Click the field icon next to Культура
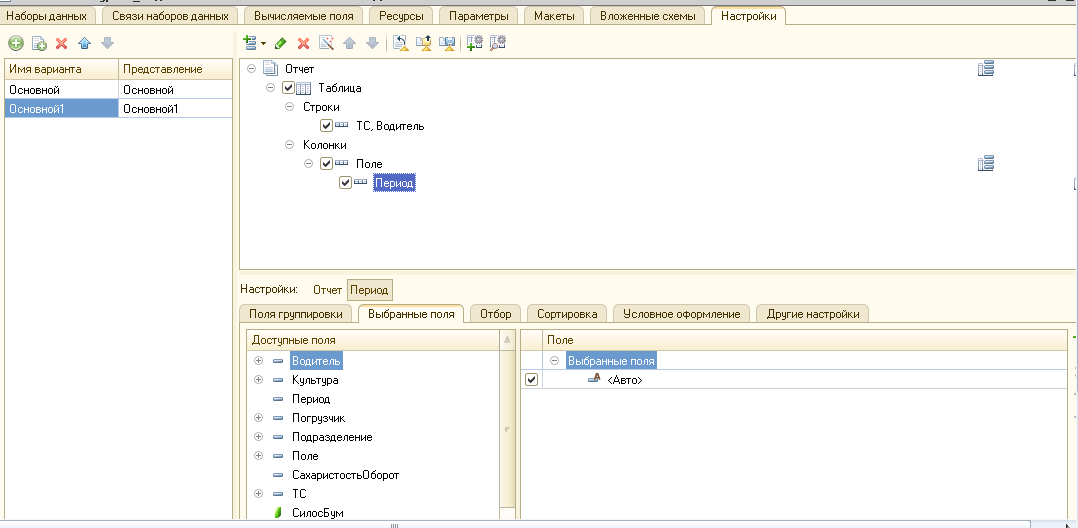The image size is (1078, 528). 278,380
